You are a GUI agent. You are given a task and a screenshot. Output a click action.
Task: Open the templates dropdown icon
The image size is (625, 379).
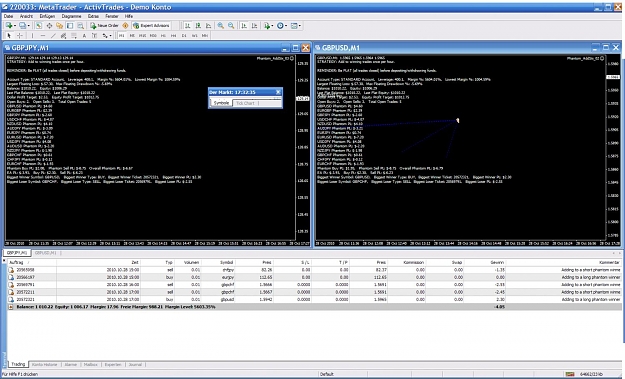(295, 26)
